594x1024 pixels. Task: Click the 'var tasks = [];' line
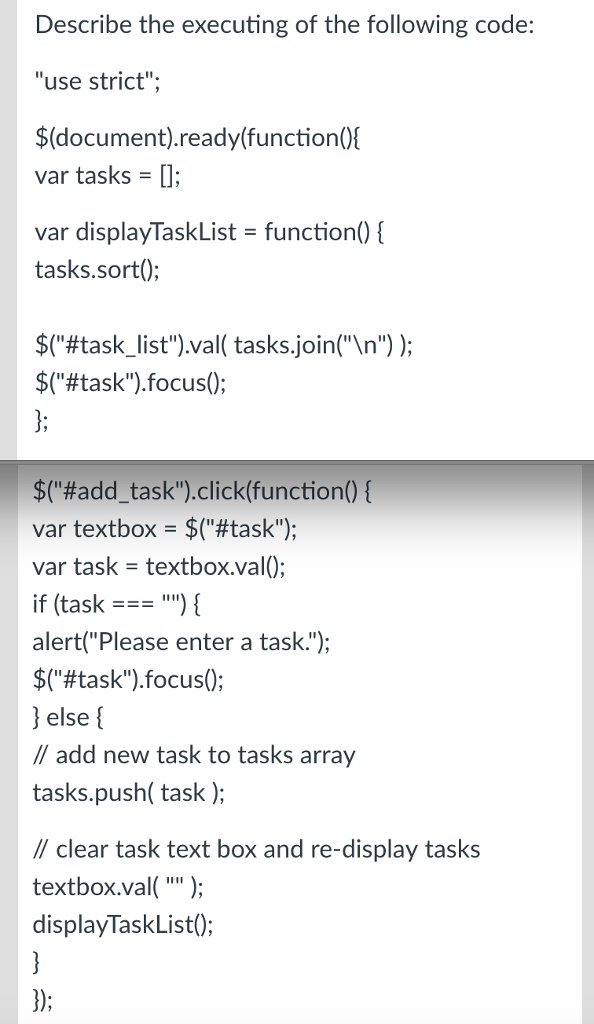click(108, 176)
